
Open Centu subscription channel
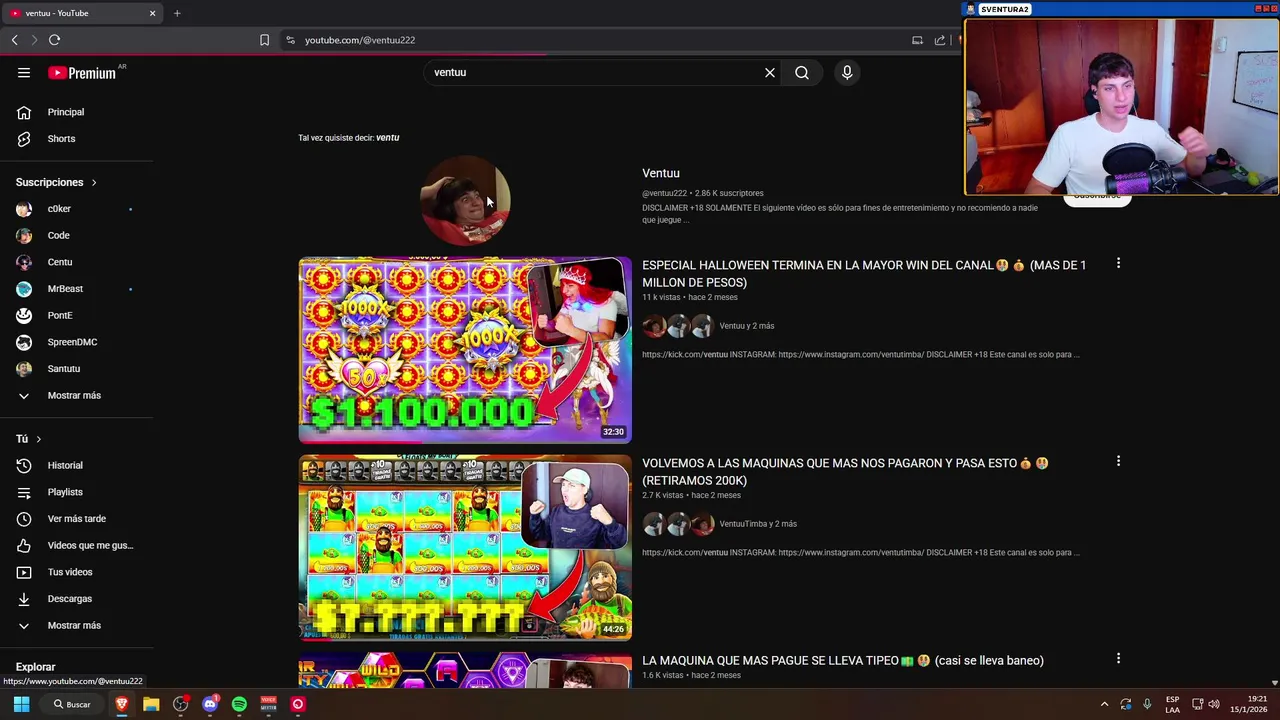76,262
